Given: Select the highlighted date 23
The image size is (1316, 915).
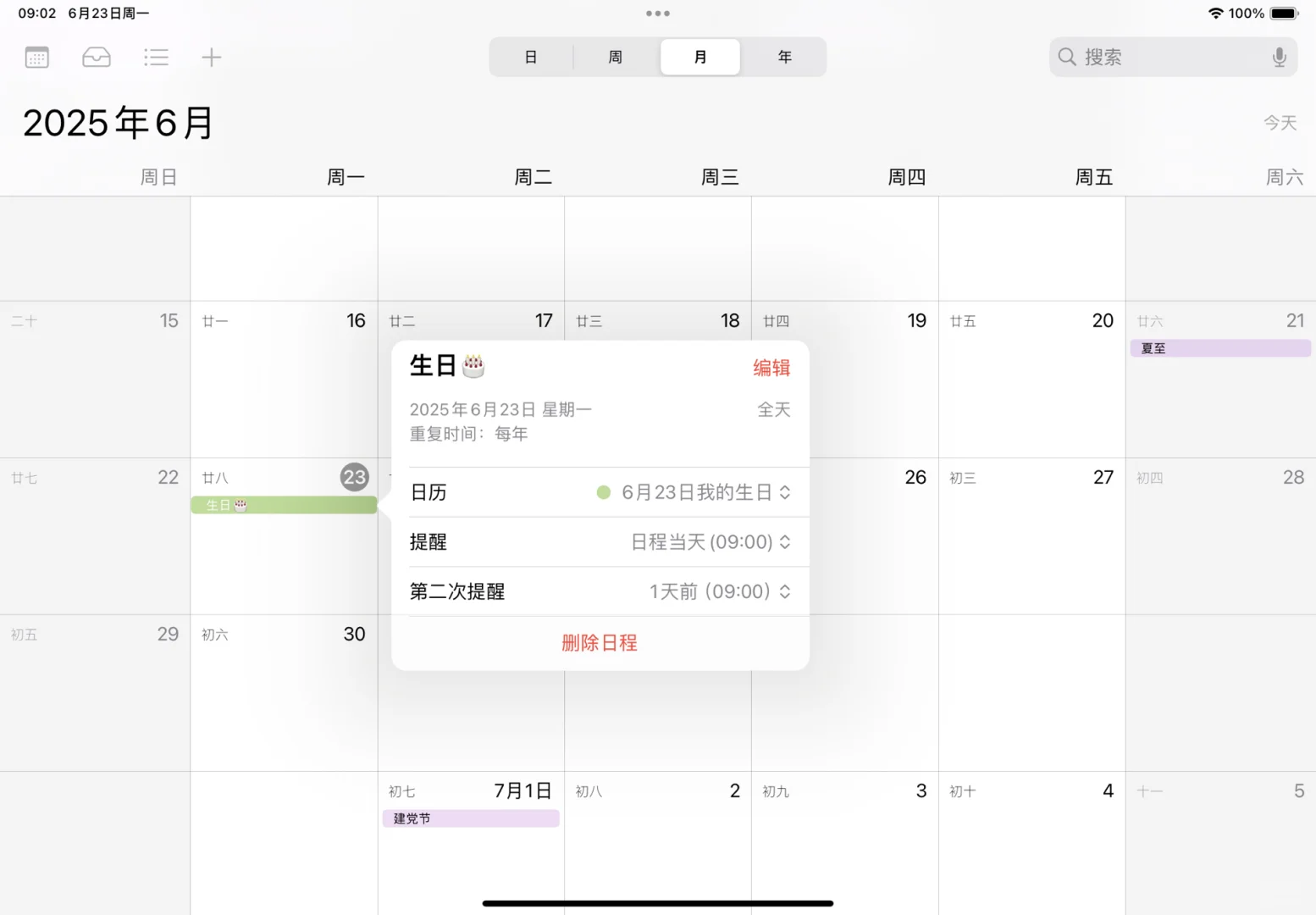Looking at the screenshot, I should click(x=355, y=477).
